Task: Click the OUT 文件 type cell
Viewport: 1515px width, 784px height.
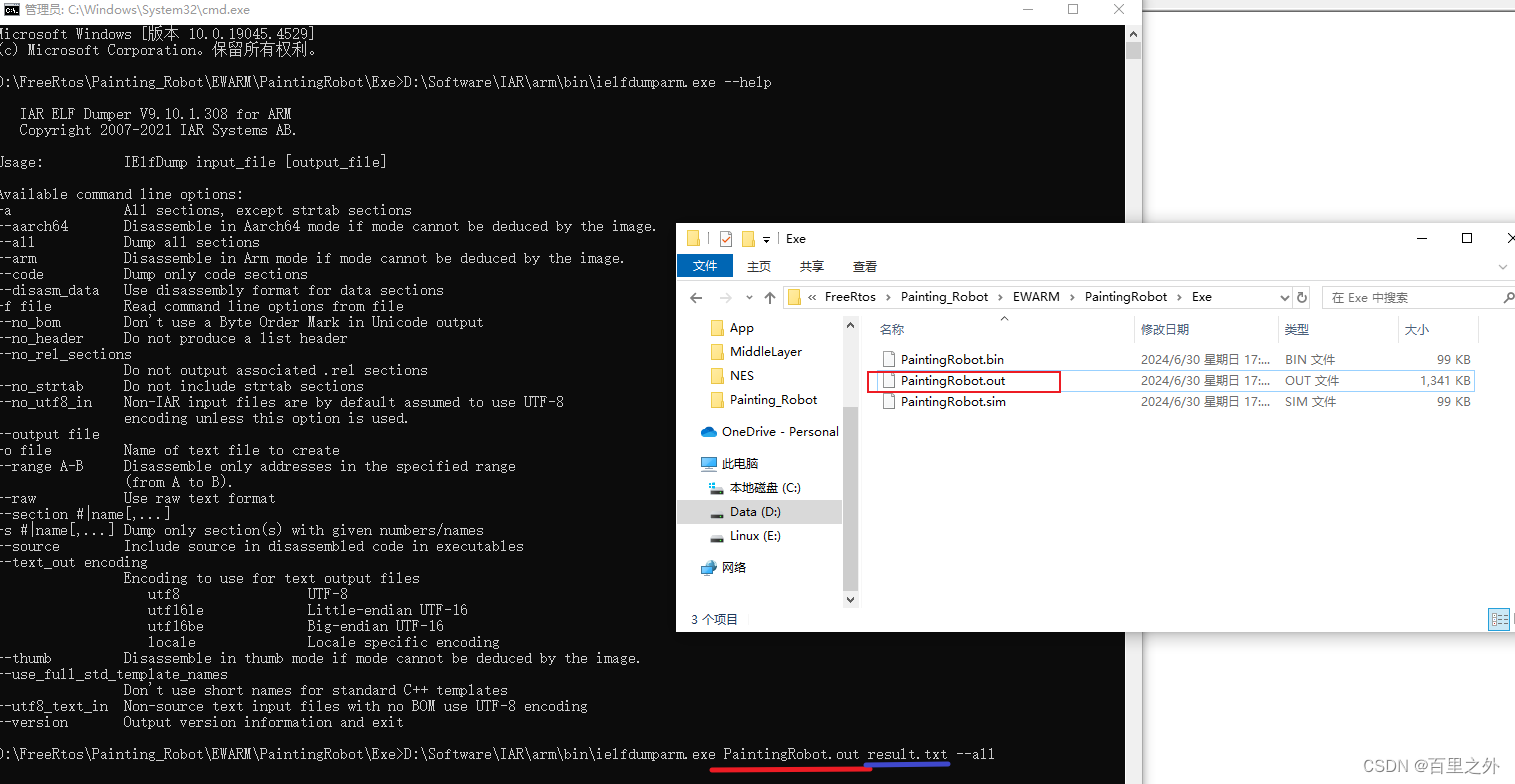Action: [x=1311, y=381]
